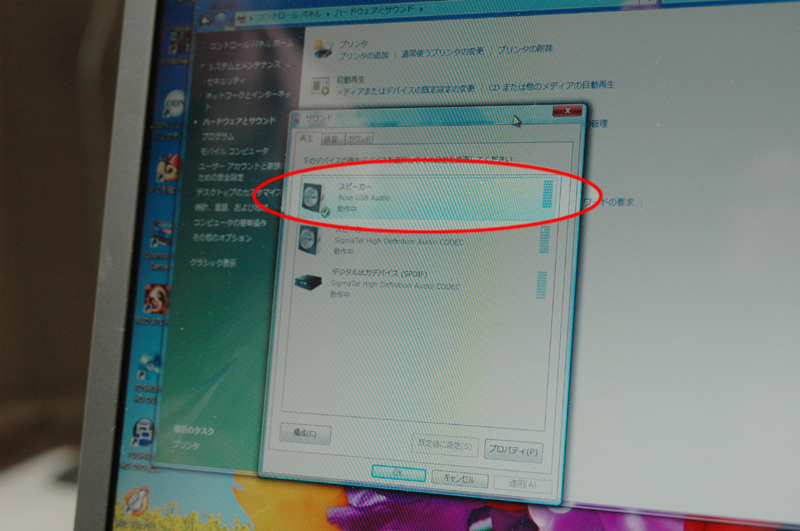This screenshot has width=800, height=531.
Task: Click コントロールパネル in address breadcrumb
Action: [x=290, y=16]
